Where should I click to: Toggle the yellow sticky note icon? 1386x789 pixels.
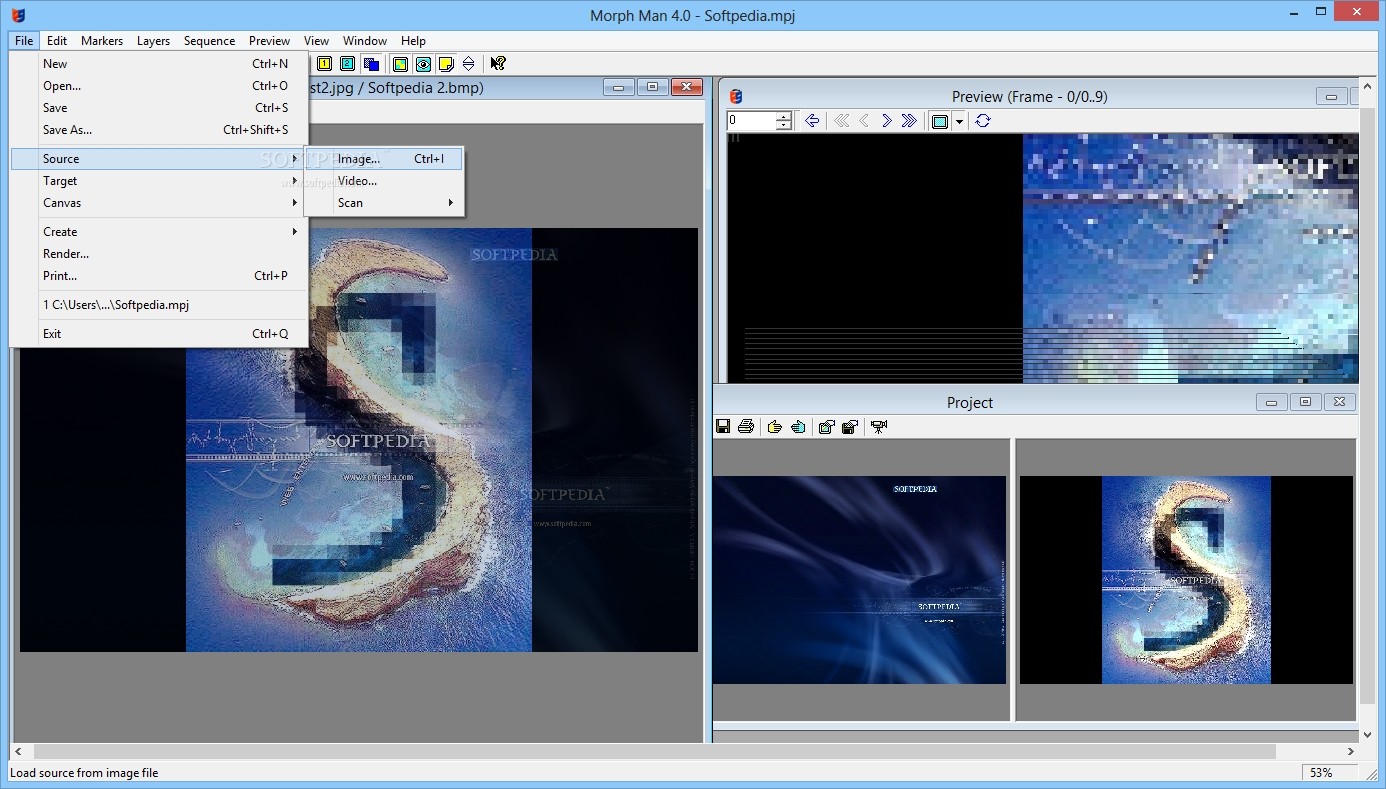point(446,64)
